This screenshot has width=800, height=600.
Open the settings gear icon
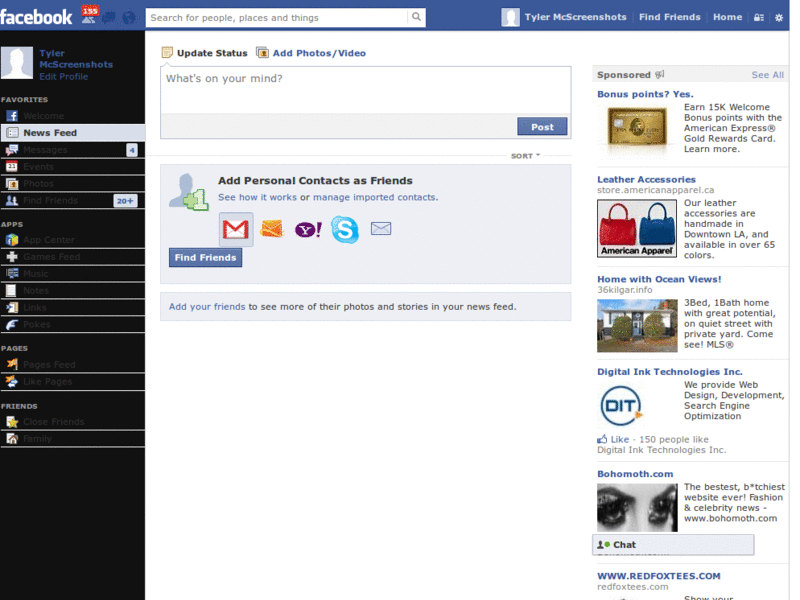(x=779, y=17)
